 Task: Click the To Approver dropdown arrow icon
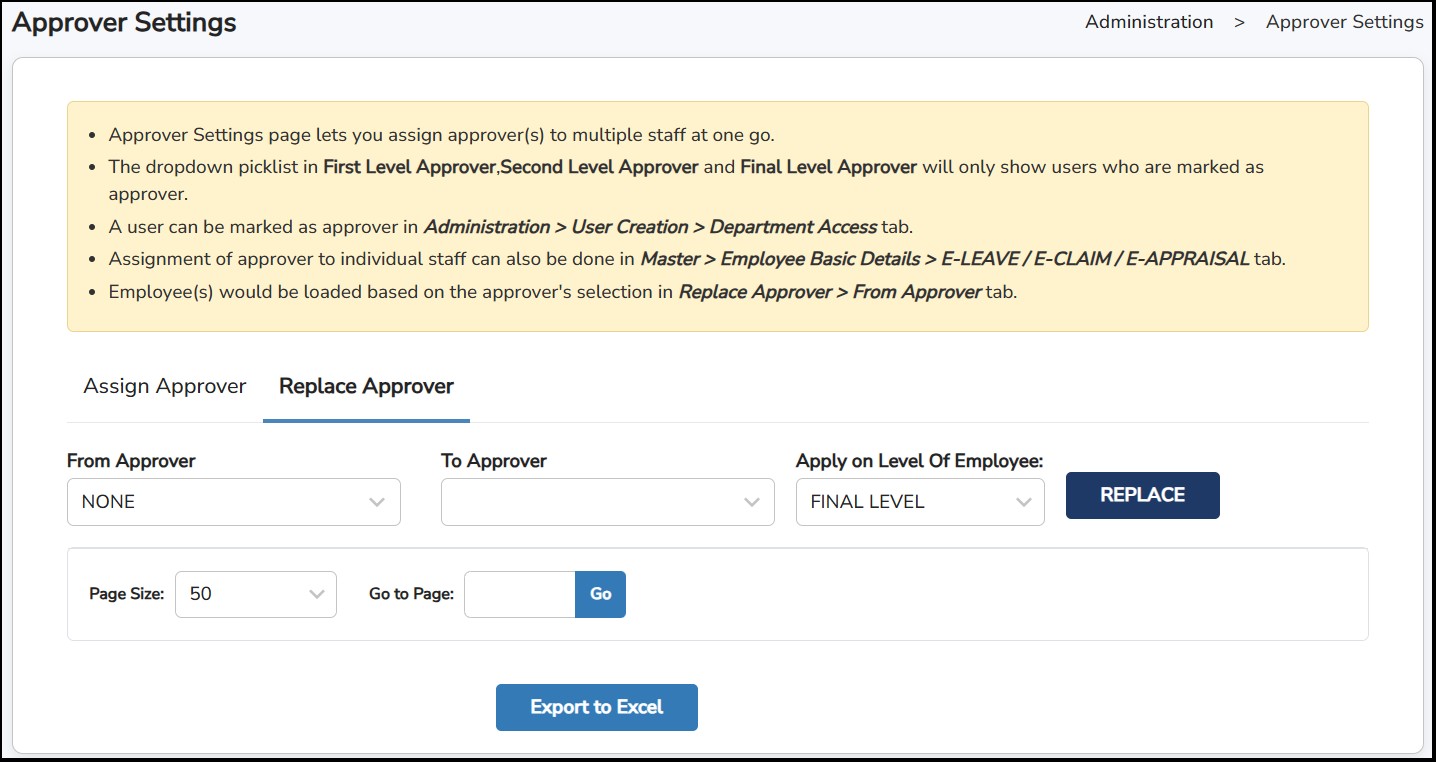click(750, 501)
